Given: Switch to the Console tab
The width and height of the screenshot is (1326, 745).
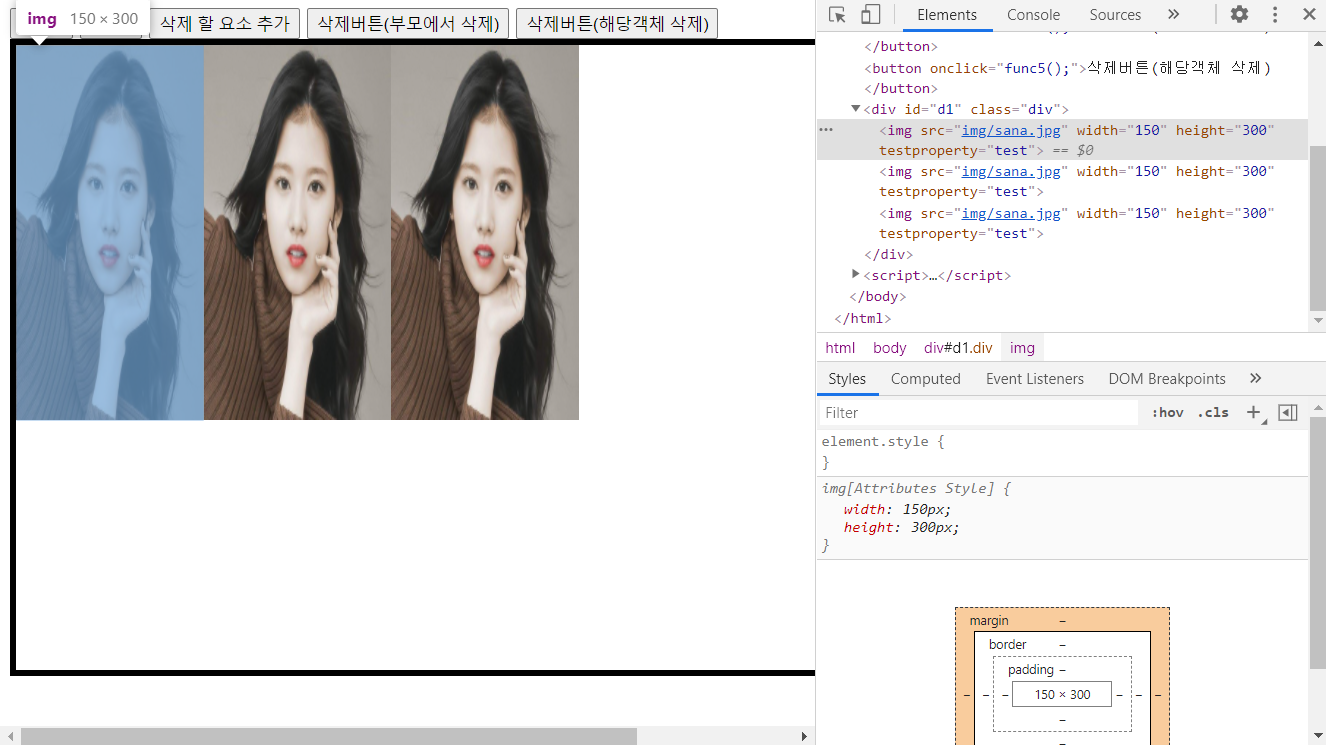Looking at the screenshot, I should 1033,14.
